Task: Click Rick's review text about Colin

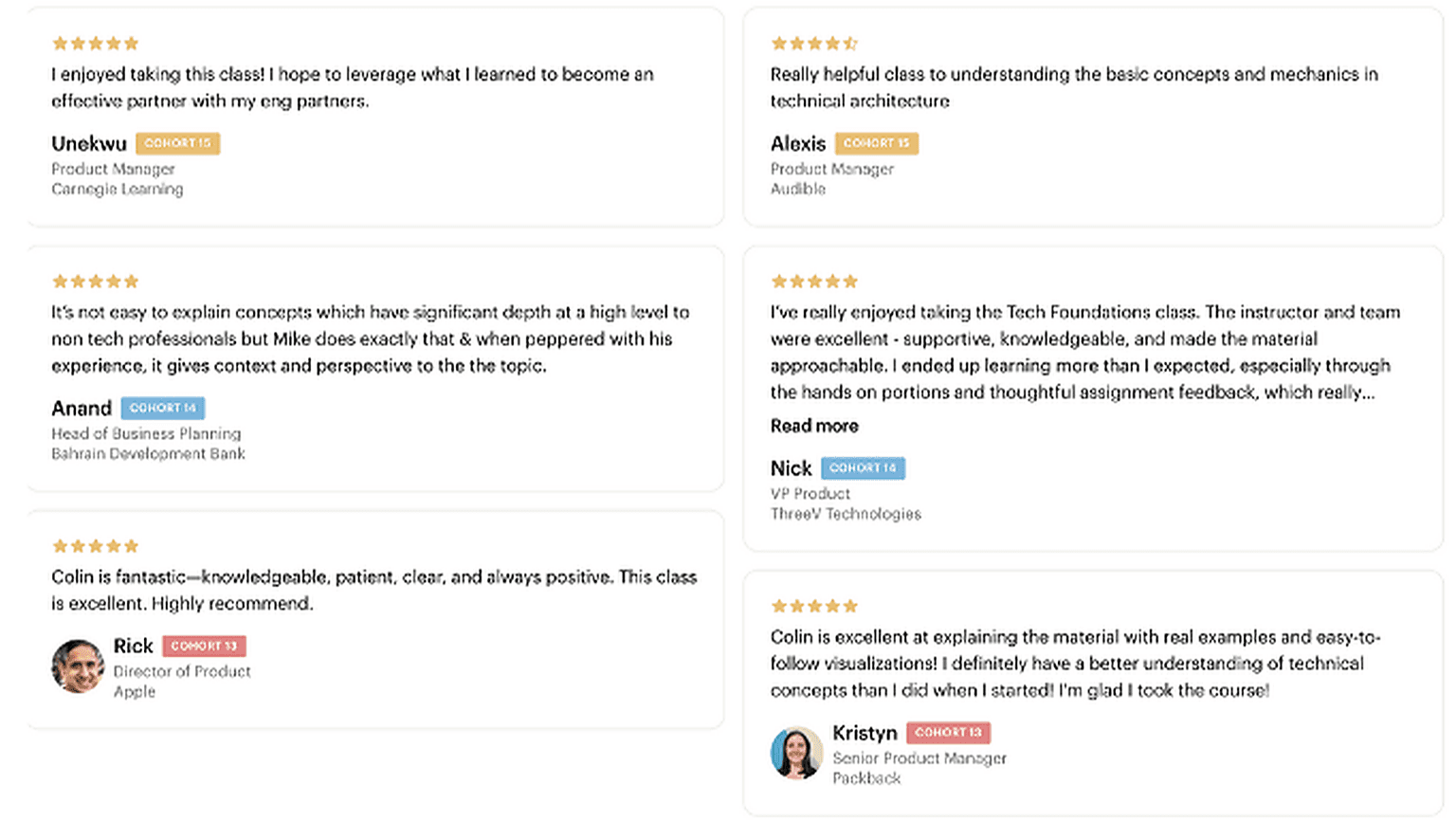Action: pyautogui.click(x=373, y=590)
